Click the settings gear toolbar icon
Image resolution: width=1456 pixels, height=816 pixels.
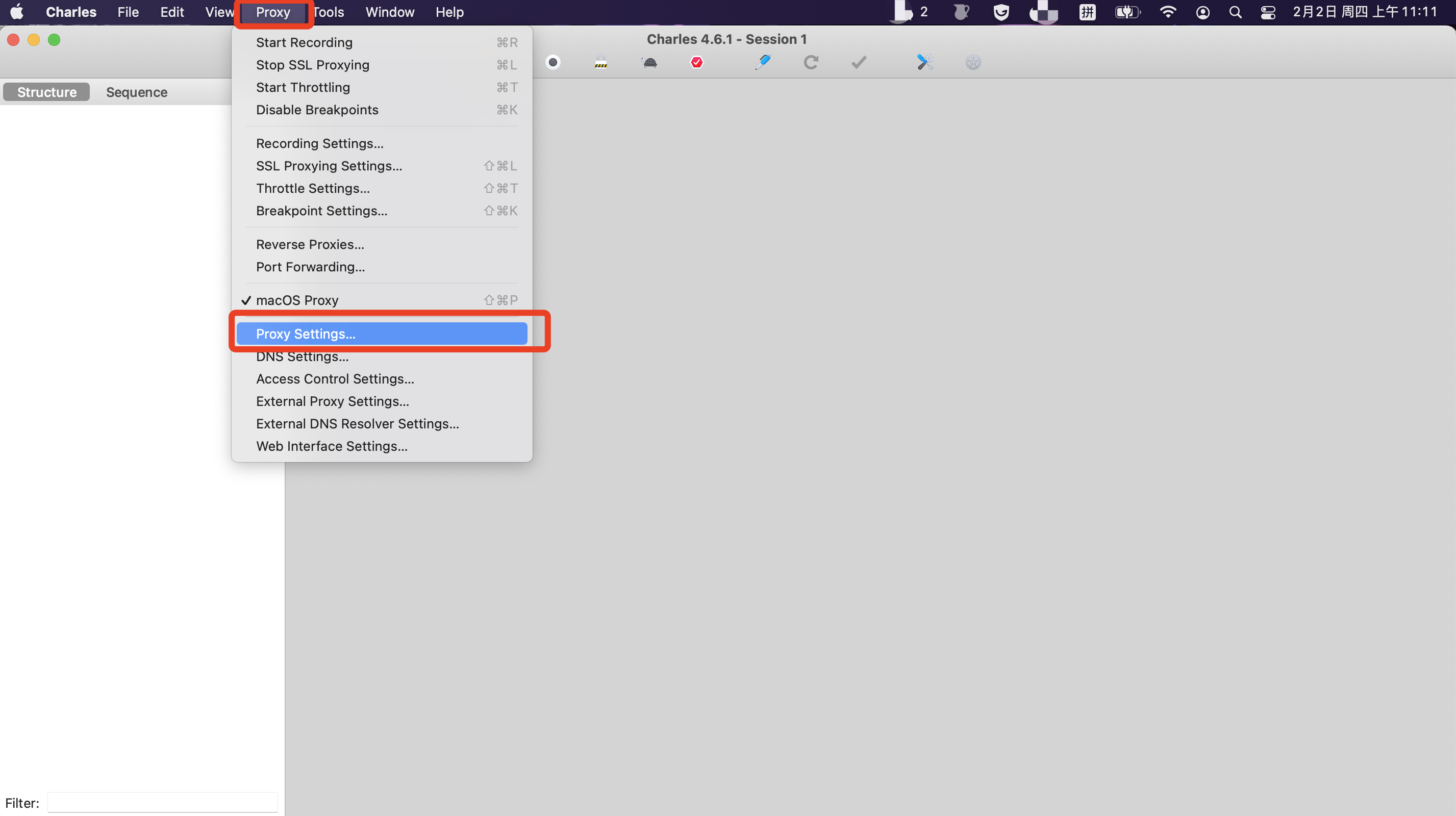point(973,62)
